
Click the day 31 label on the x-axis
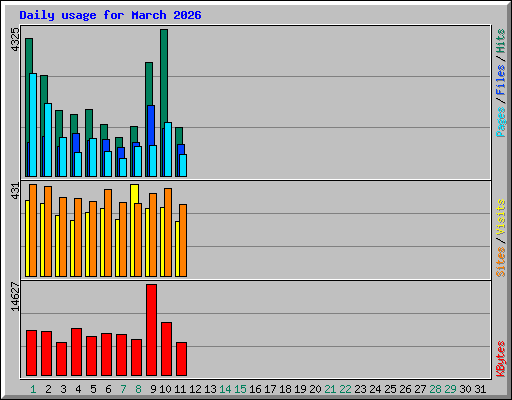480,389
